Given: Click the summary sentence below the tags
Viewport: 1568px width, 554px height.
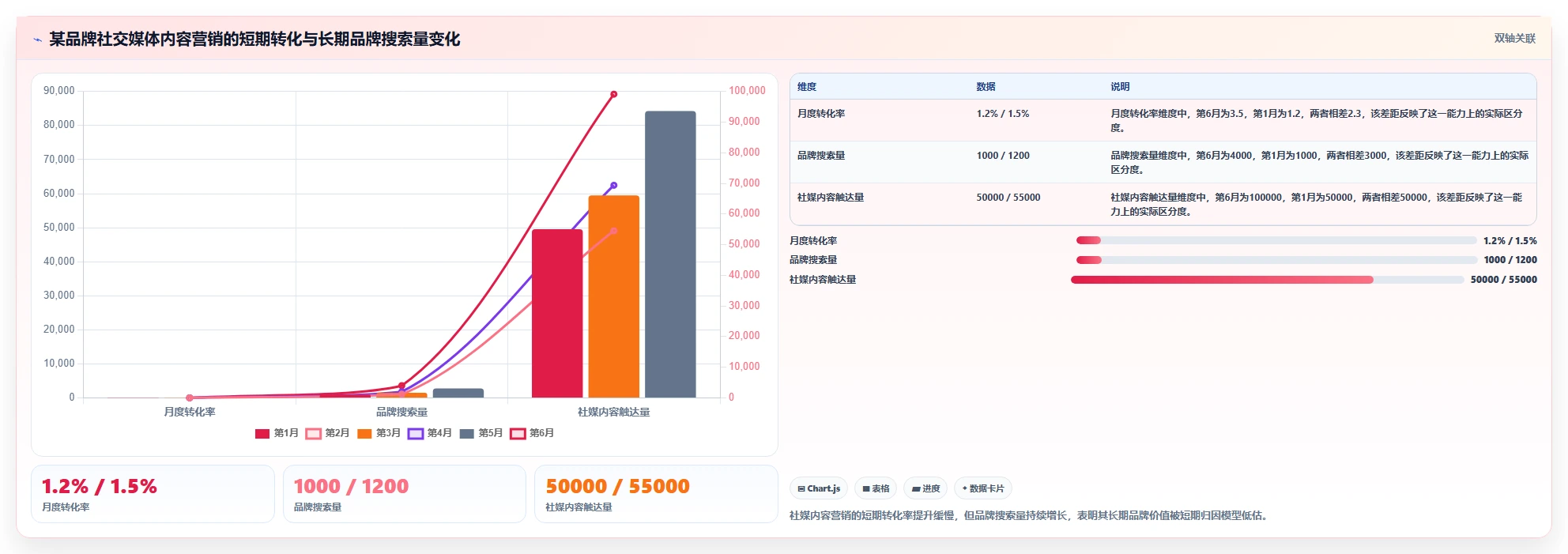Looking at the screenshot, I should click(x=1031, y=515).
